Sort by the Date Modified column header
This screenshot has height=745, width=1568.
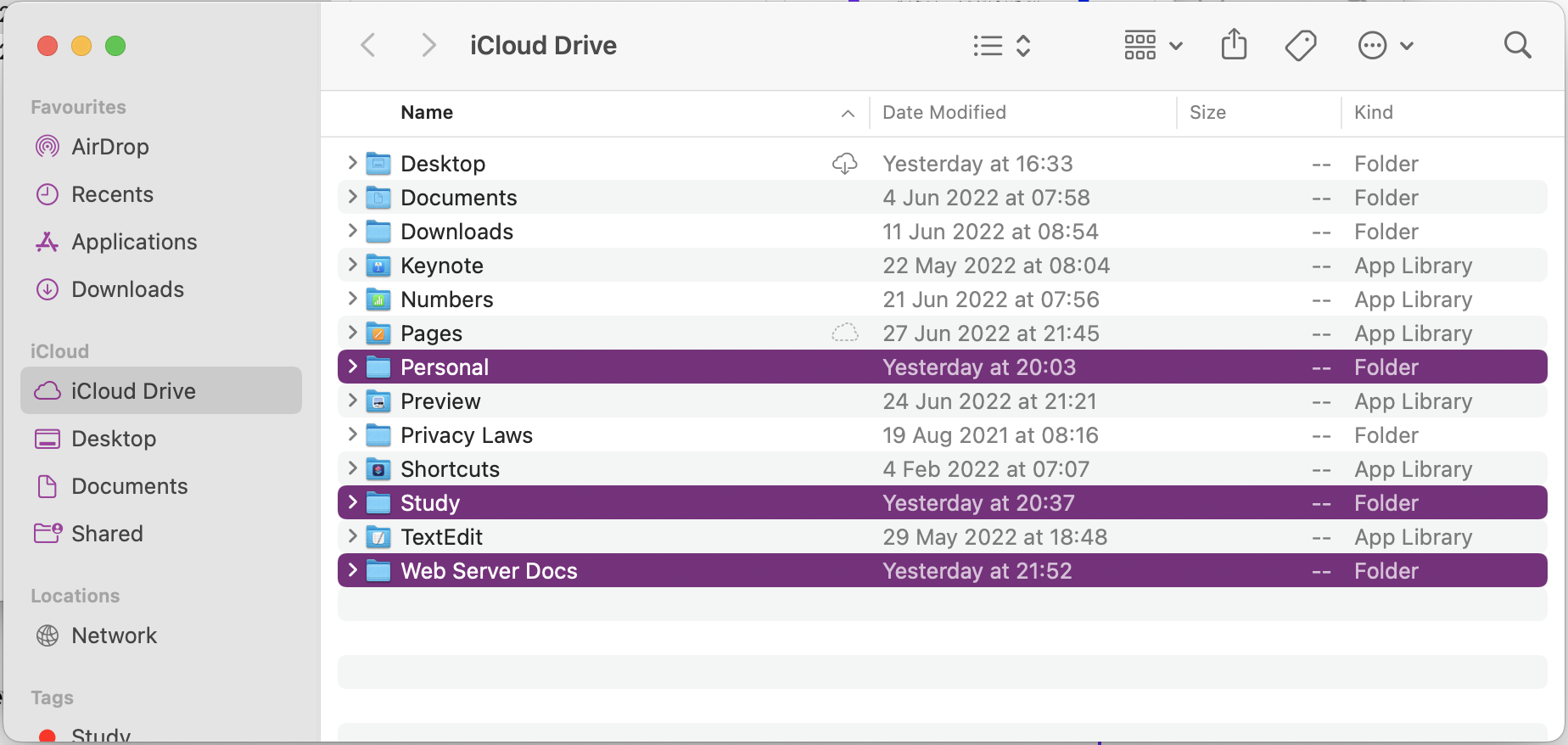pos(944,112)
